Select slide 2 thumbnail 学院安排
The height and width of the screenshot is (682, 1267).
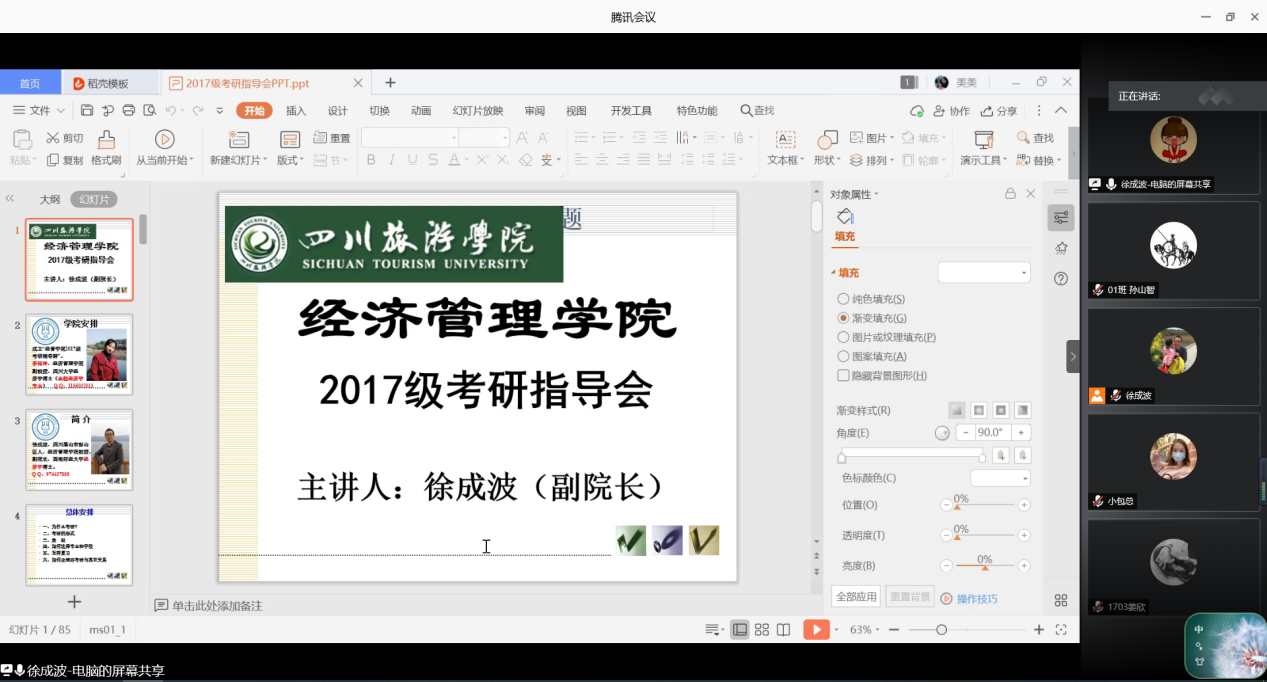[x=79, y=355]
